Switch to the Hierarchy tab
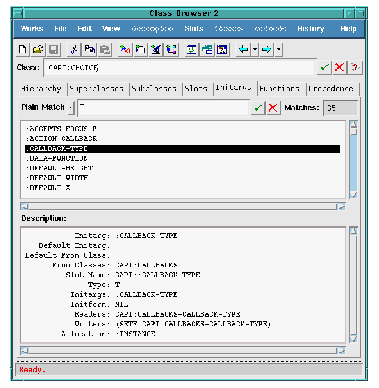 [x=42, y=89]
